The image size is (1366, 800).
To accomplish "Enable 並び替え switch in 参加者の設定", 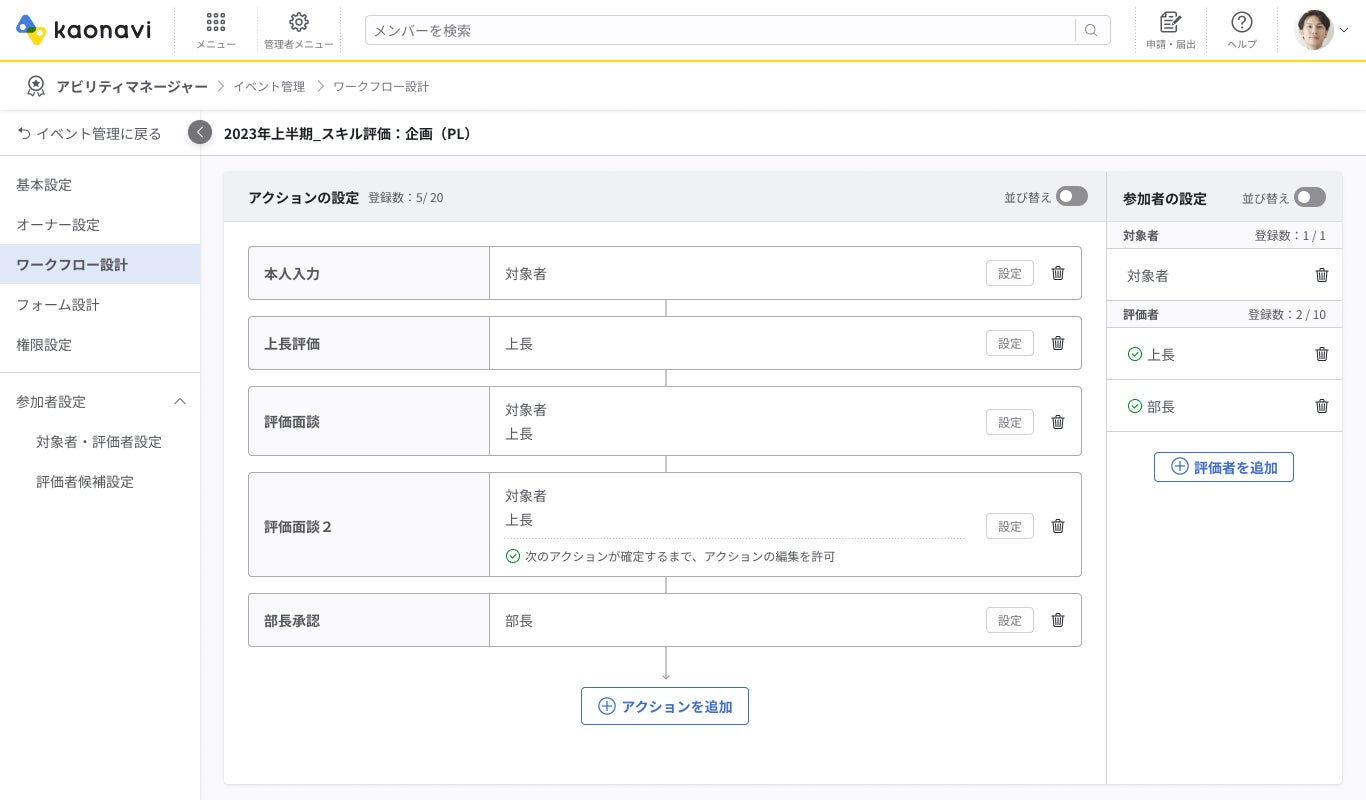I will tap(1309, 198).
